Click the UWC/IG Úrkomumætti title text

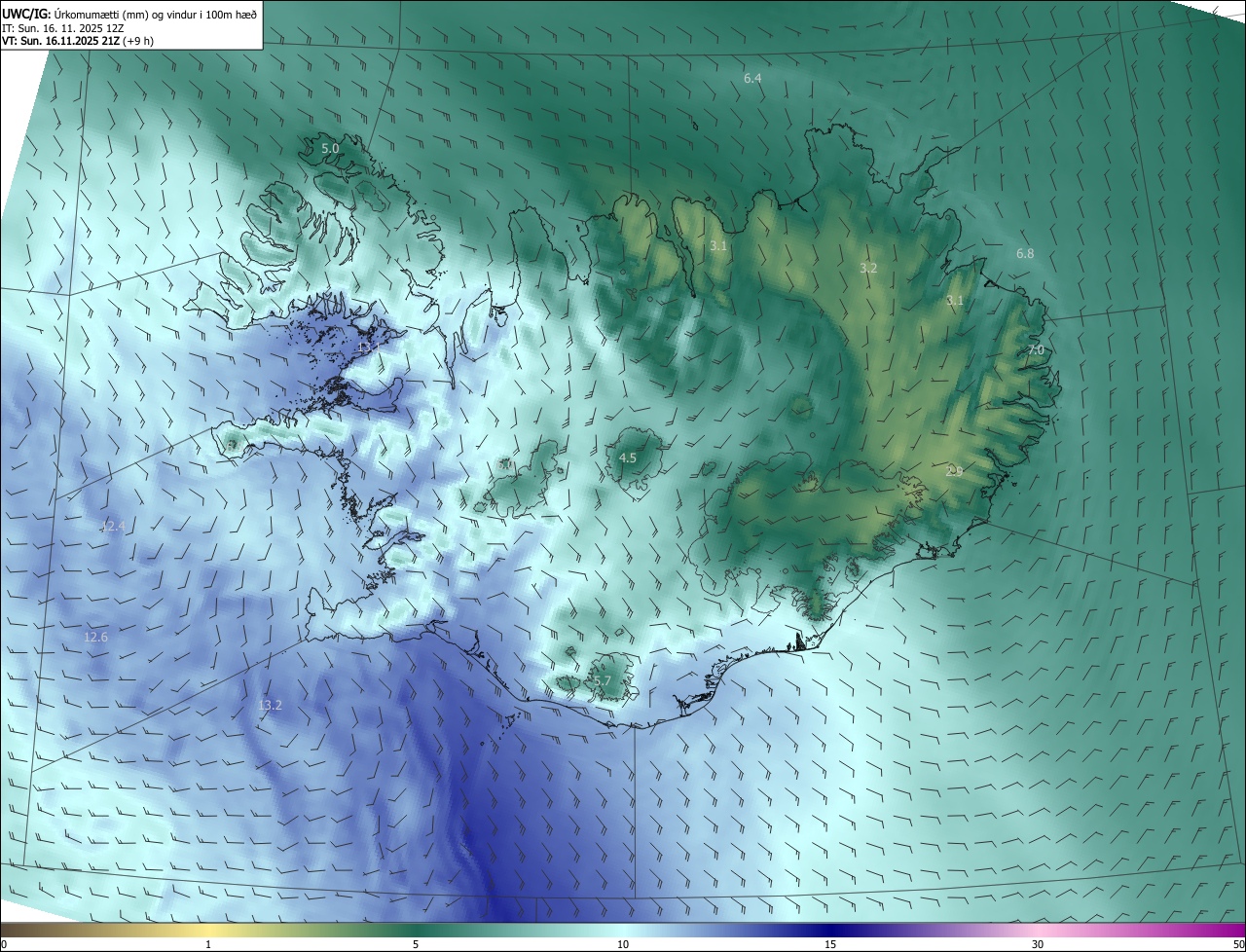[x=129, y=14]
